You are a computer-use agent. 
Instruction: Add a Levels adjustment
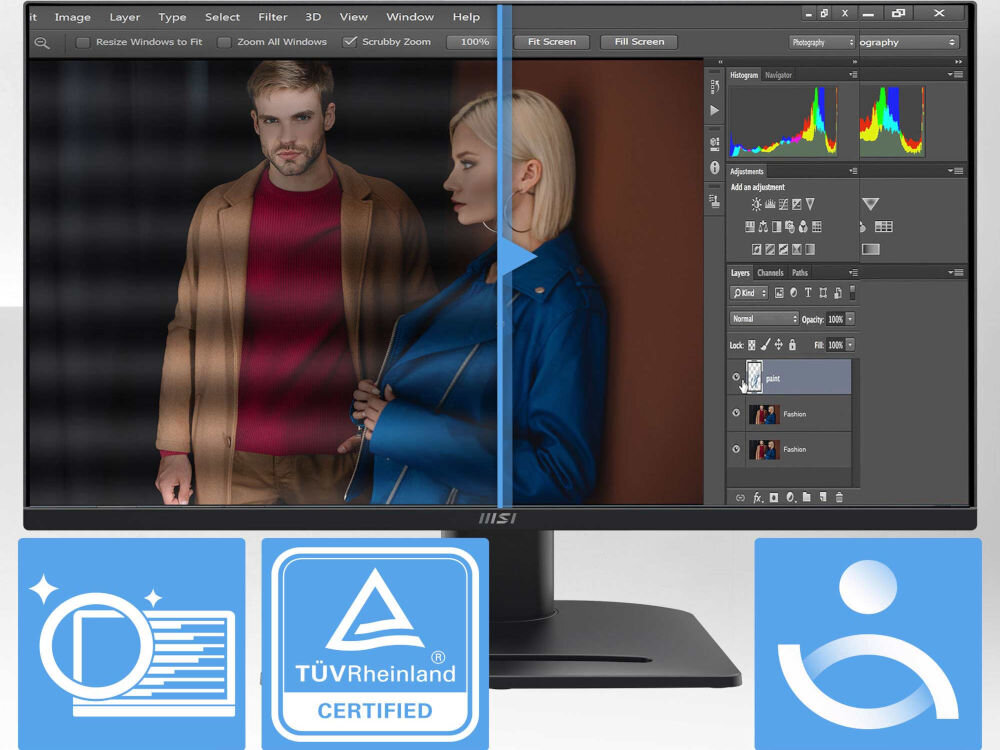coord(770,204)
